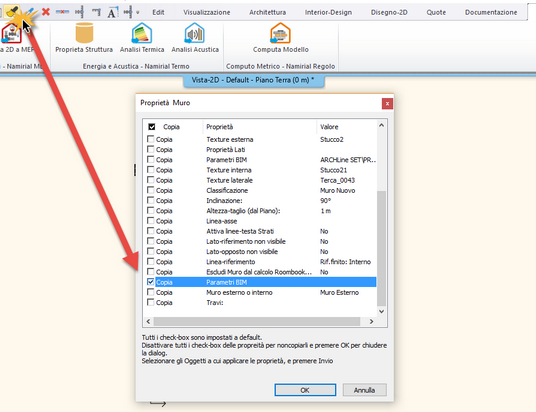This screenshot has width=536, height=412.
Task: Launch Analisi Acustica speaker icon
Action: point(195,34)
